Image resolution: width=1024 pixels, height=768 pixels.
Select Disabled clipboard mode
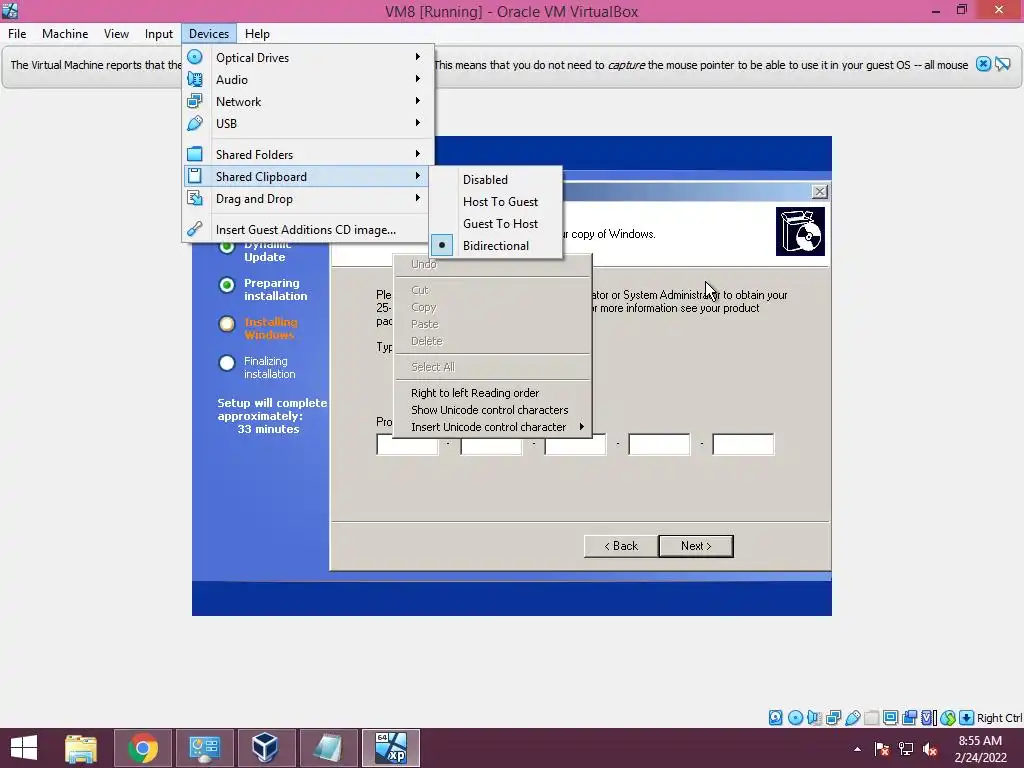(x=496, y=180)
